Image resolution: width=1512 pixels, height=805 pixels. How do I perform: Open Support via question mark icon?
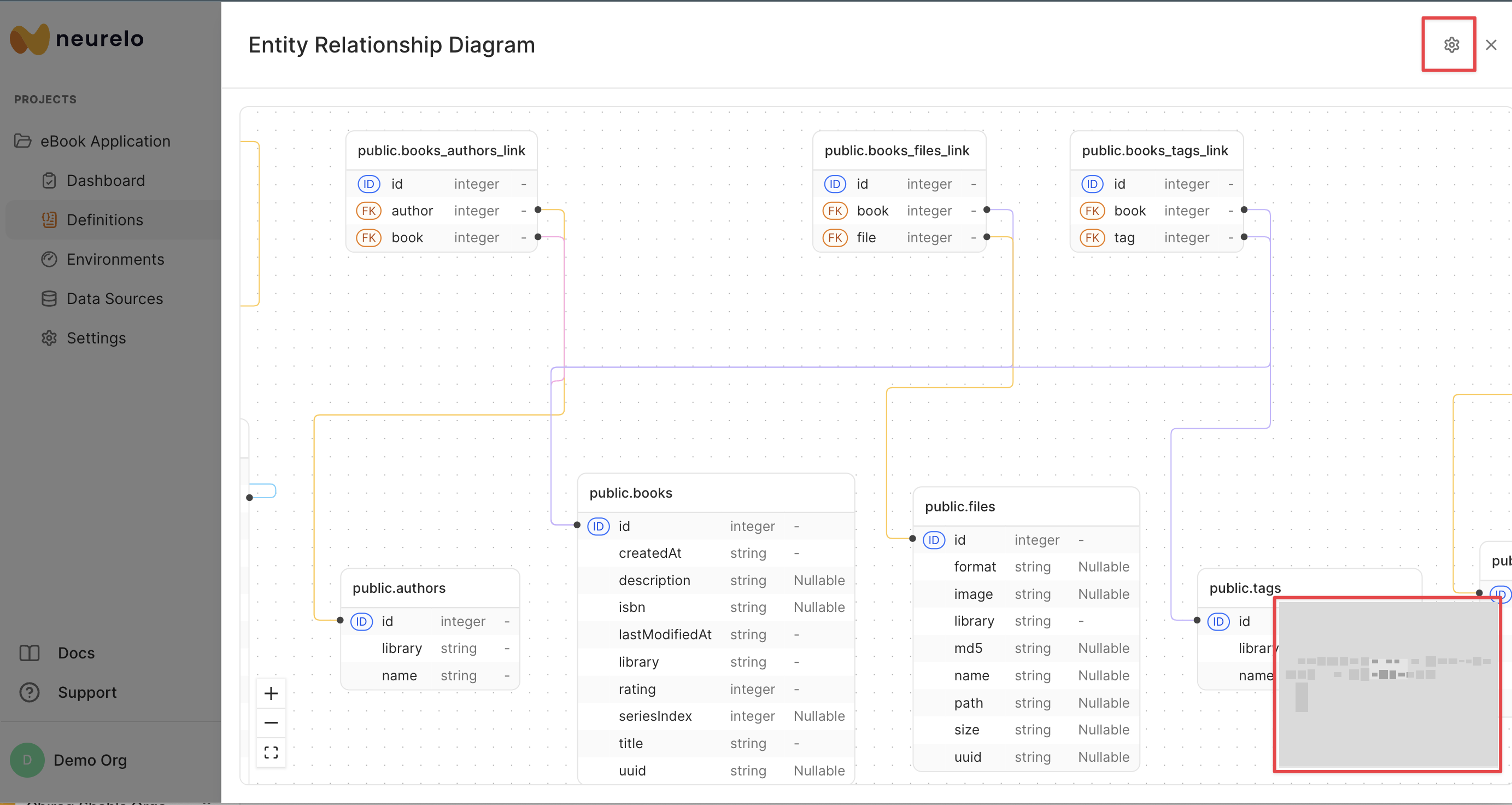[x=30, y=692]
